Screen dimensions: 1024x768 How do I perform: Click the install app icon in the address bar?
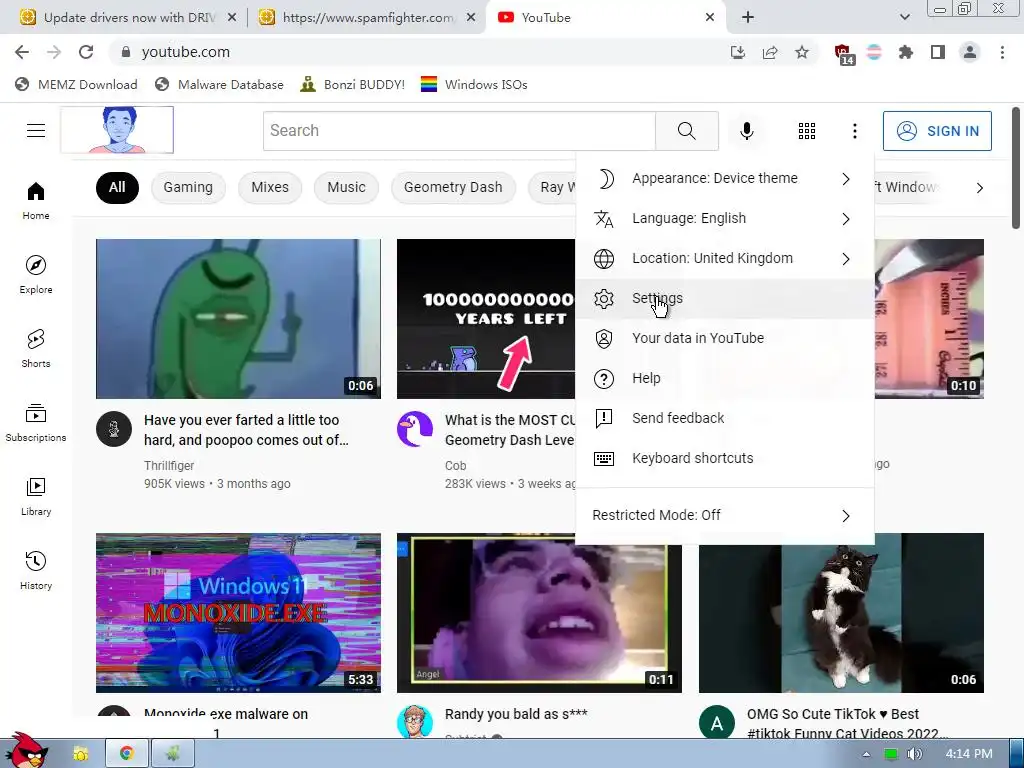(738, 52)
